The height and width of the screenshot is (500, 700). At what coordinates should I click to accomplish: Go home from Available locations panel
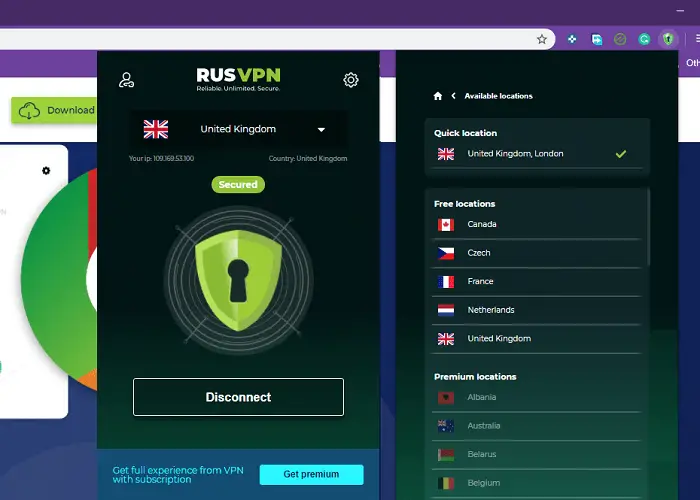click(438, 96)
